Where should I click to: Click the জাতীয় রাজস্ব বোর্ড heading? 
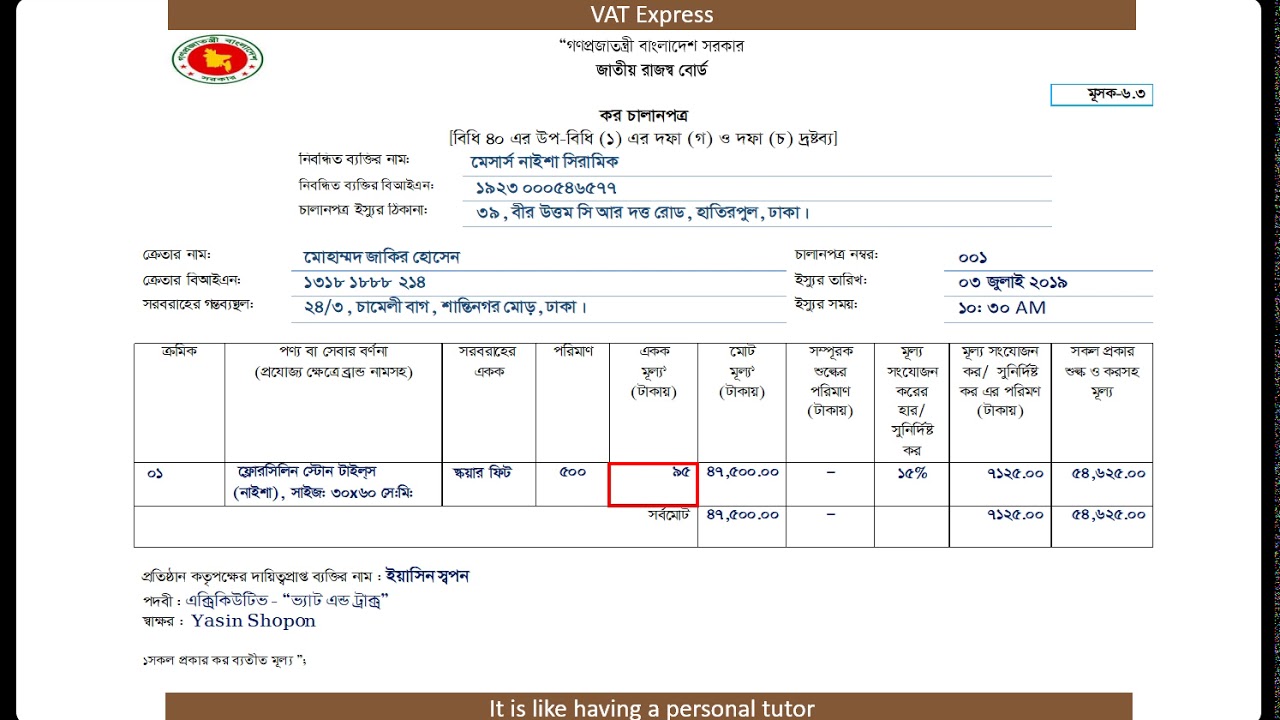(652, 71)
